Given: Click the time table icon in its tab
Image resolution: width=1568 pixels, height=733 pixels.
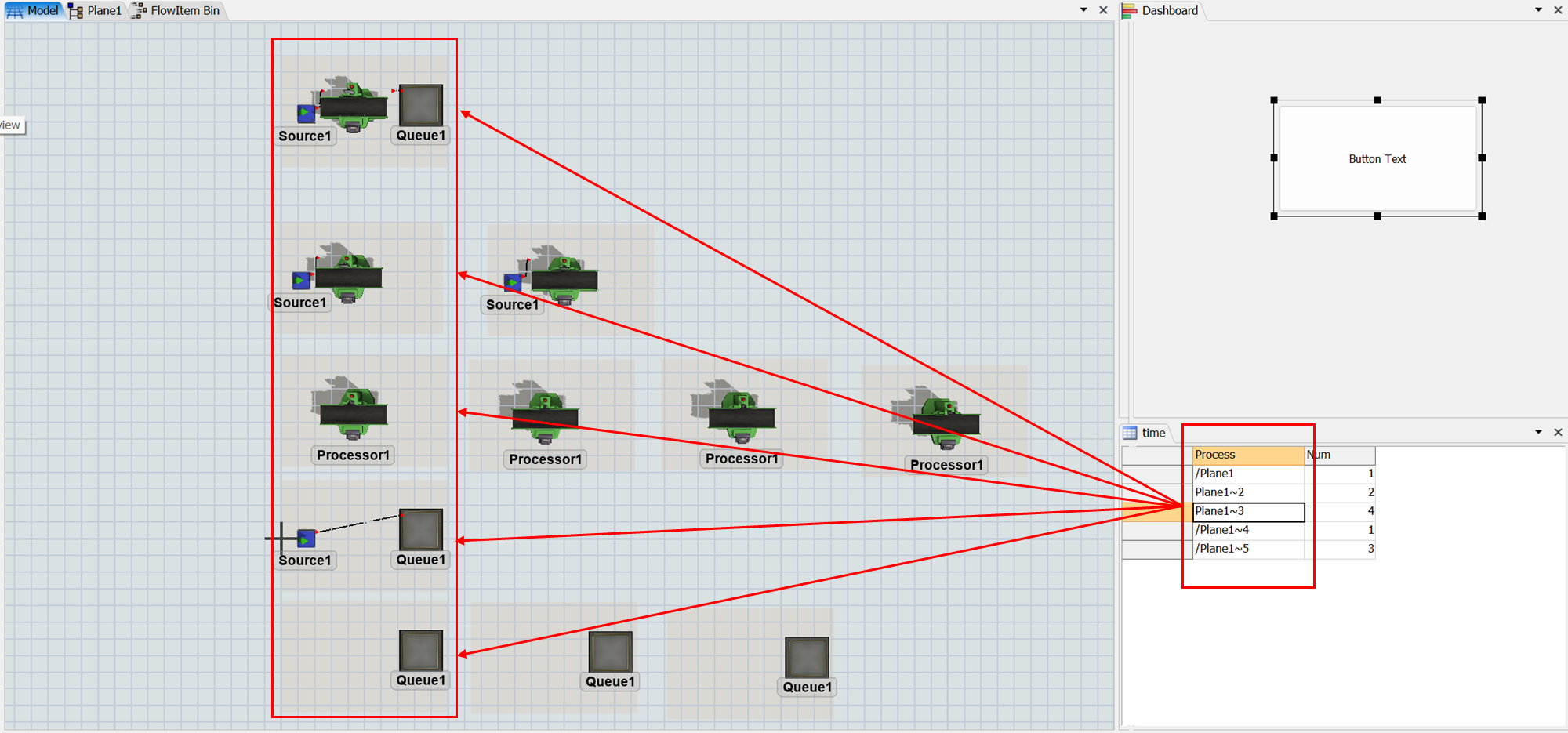Looking at the screenshot, I should point(1130,433).
